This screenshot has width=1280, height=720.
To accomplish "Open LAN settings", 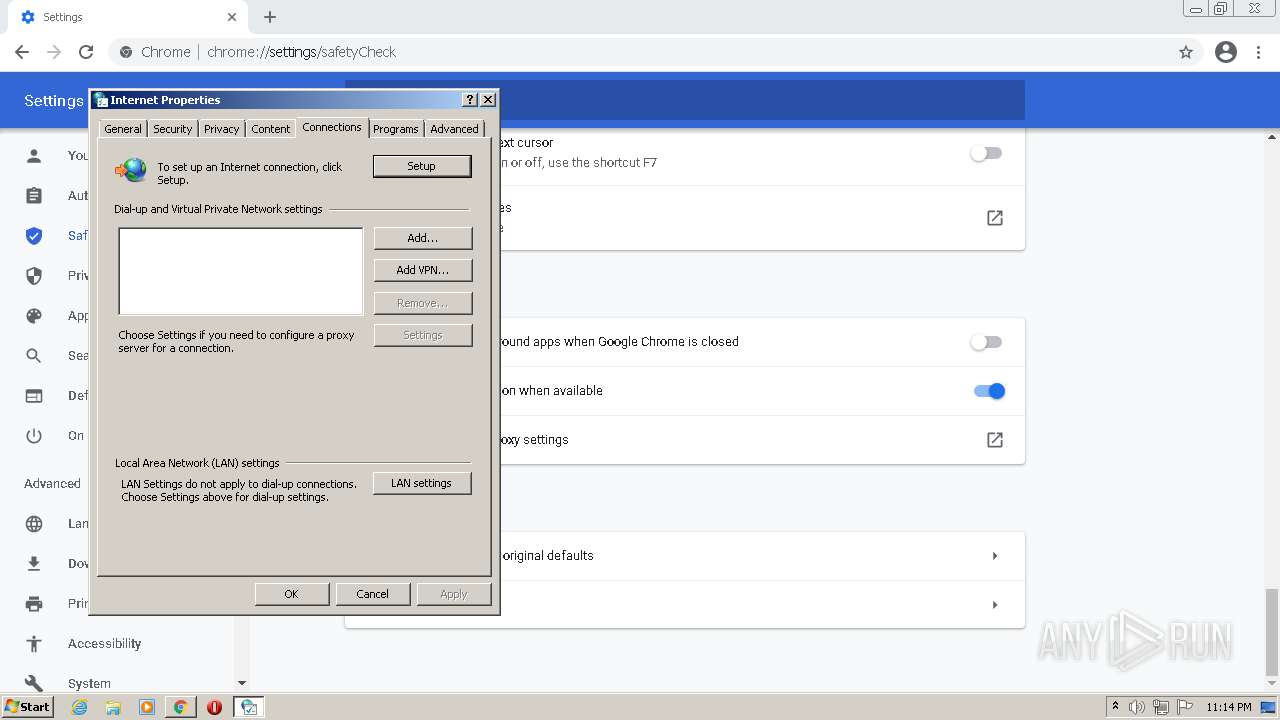I will pyautogui.click(x=421, y=483).
